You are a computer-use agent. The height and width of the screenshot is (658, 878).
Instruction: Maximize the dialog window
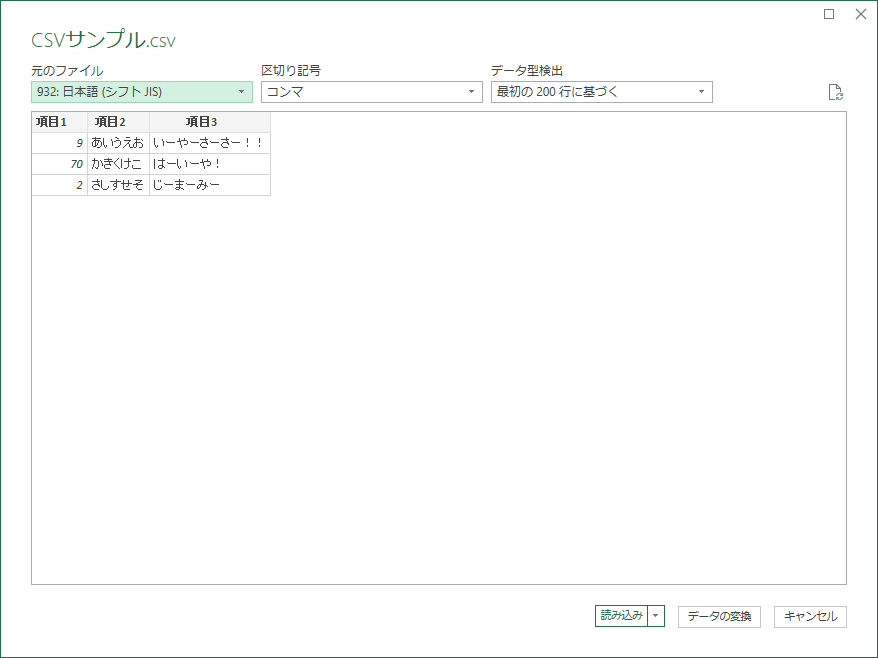click(x=829, y=14)
